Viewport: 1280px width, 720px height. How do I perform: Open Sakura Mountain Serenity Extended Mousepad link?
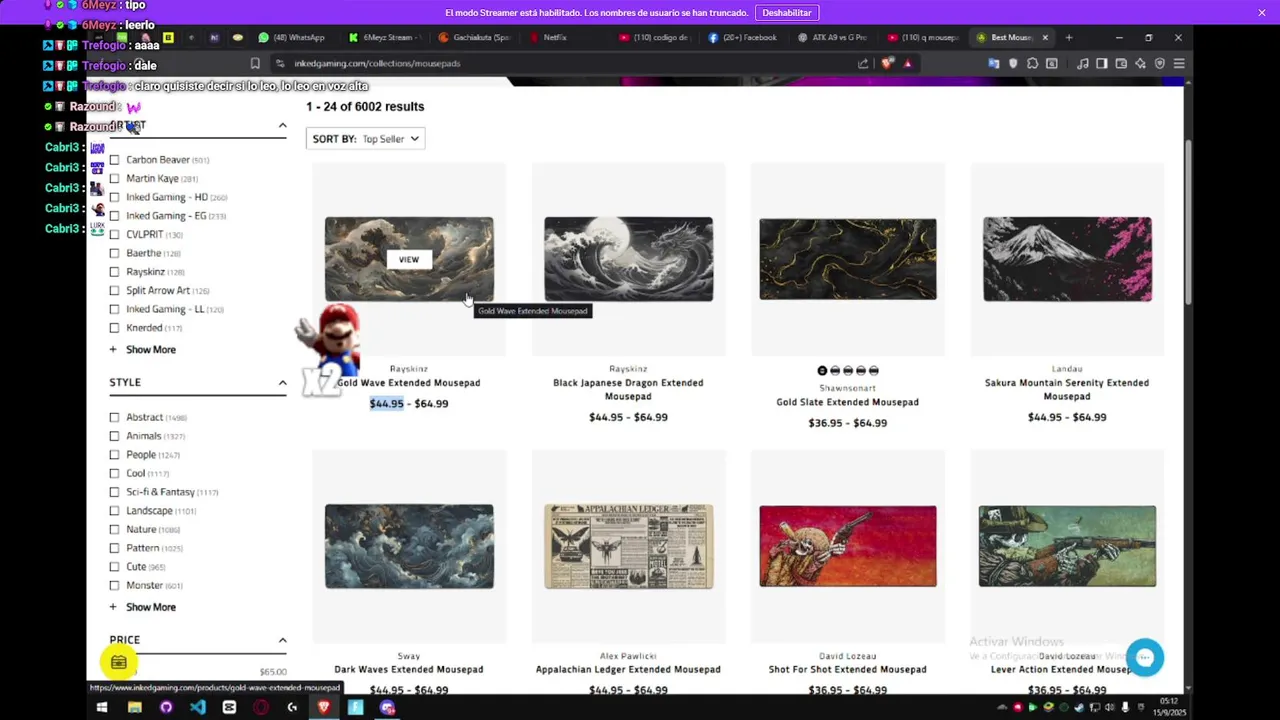click(1067, 389)
